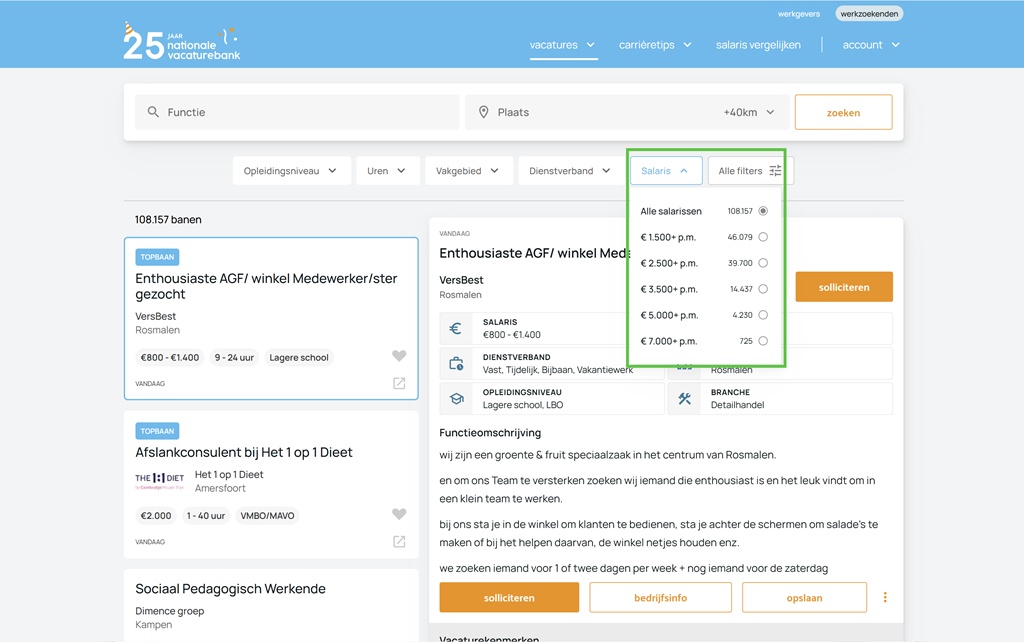Click the heart icon on VersBest job card
The height and width of the screenshot is (642, 1024).
[x=399, y=356]
